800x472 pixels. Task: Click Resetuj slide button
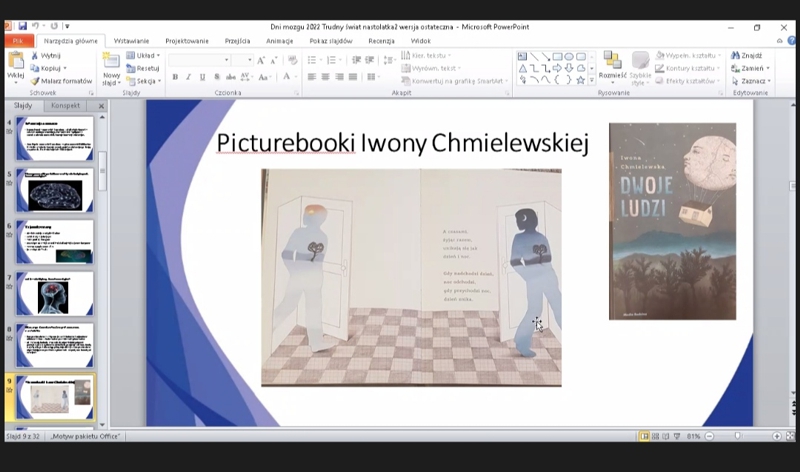143,68
